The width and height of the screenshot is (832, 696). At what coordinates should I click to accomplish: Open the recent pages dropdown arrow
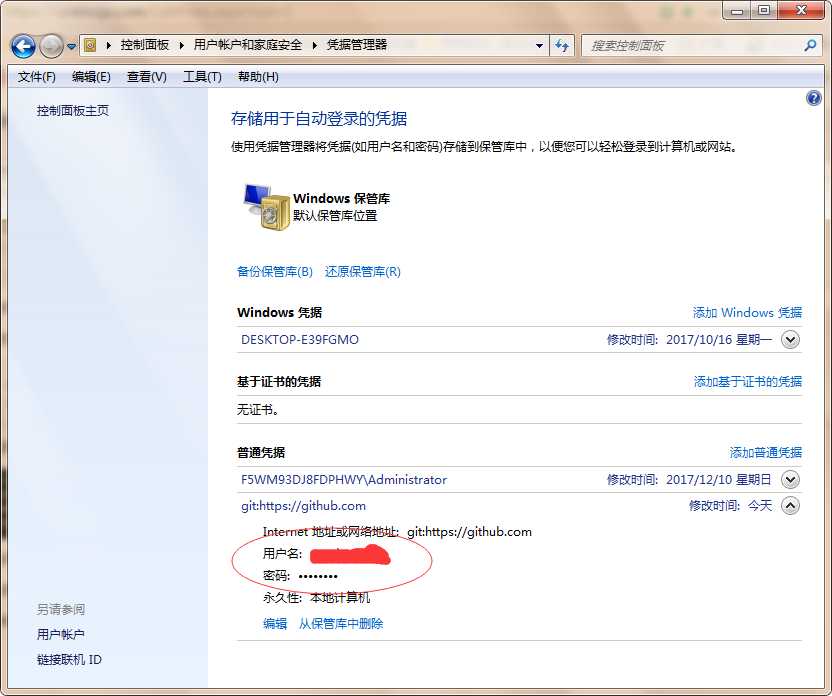pos(71,47)
